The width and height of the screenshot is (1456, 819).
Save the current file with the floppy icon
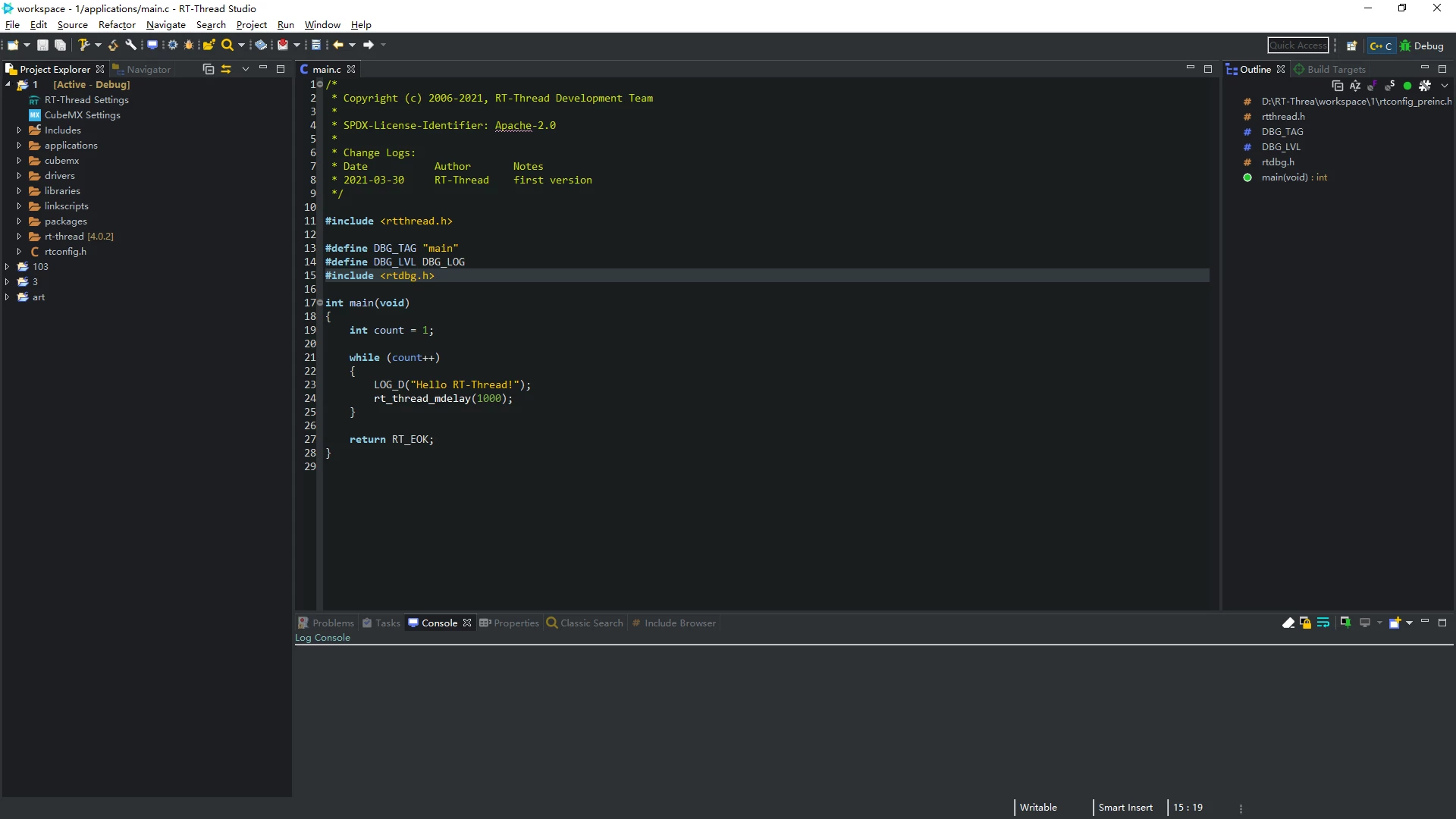point(43,45)
